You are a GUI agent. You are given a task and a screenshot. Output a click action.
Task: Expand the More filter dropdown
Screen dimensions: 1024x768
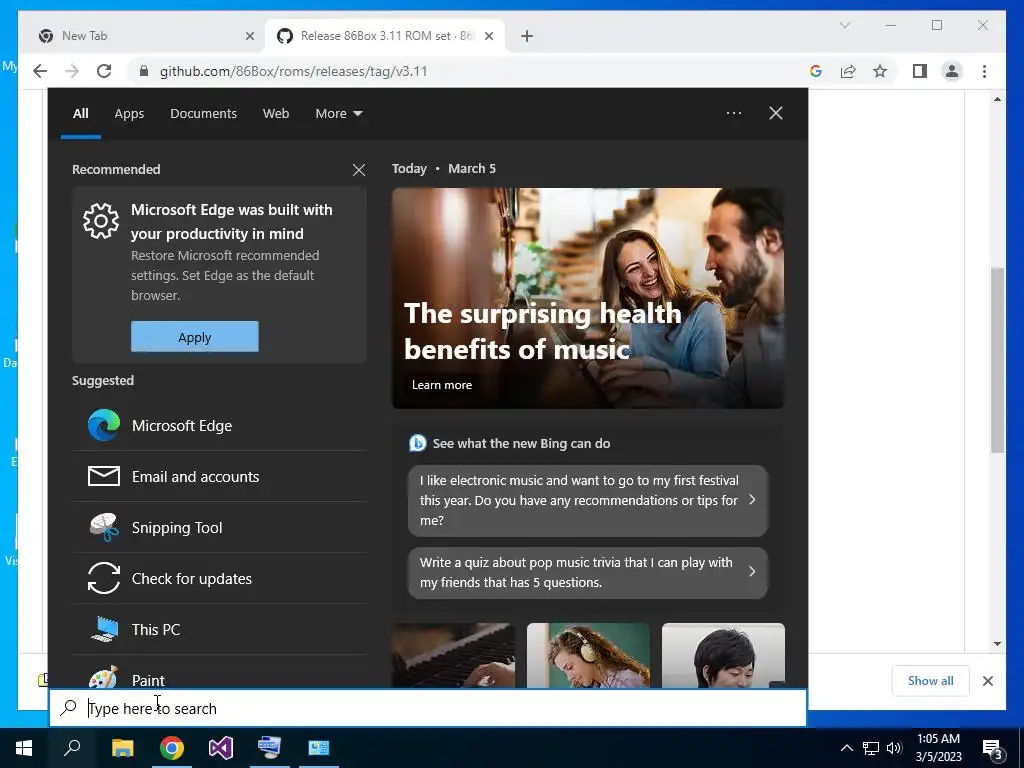pos(338,114)
